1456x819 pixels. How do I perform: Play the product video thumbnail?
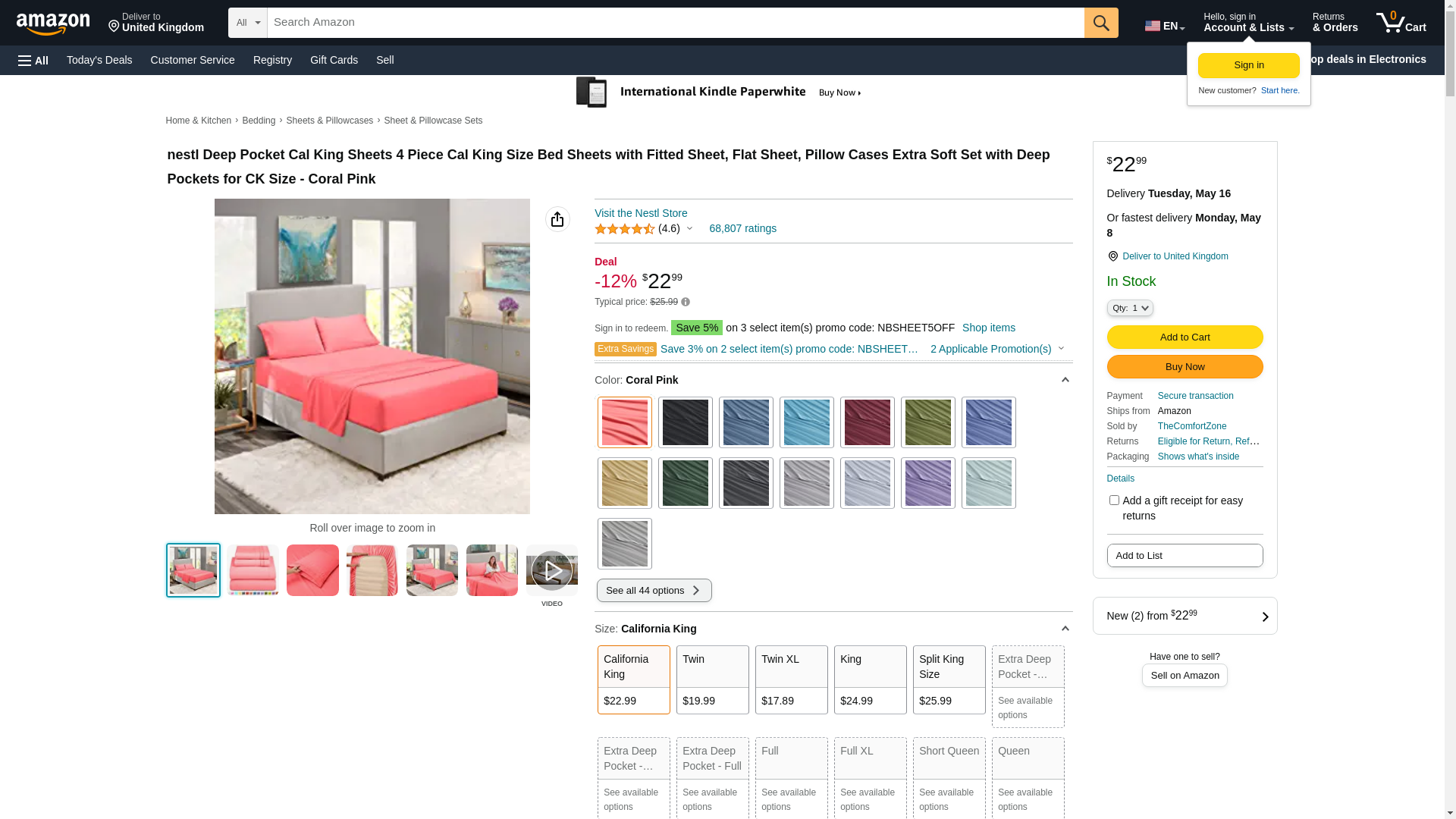[x=551, y=570]
